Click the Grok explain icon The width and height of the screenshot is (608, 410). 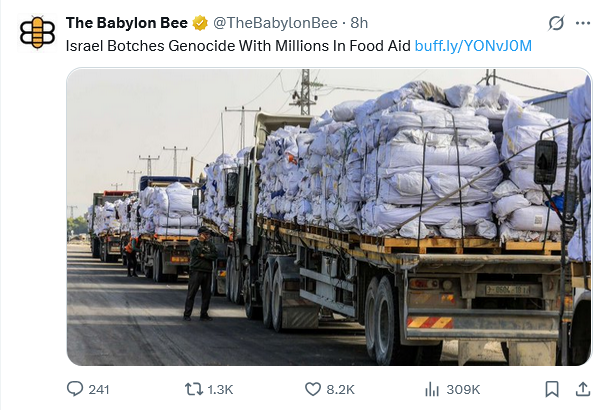(556, 23)
